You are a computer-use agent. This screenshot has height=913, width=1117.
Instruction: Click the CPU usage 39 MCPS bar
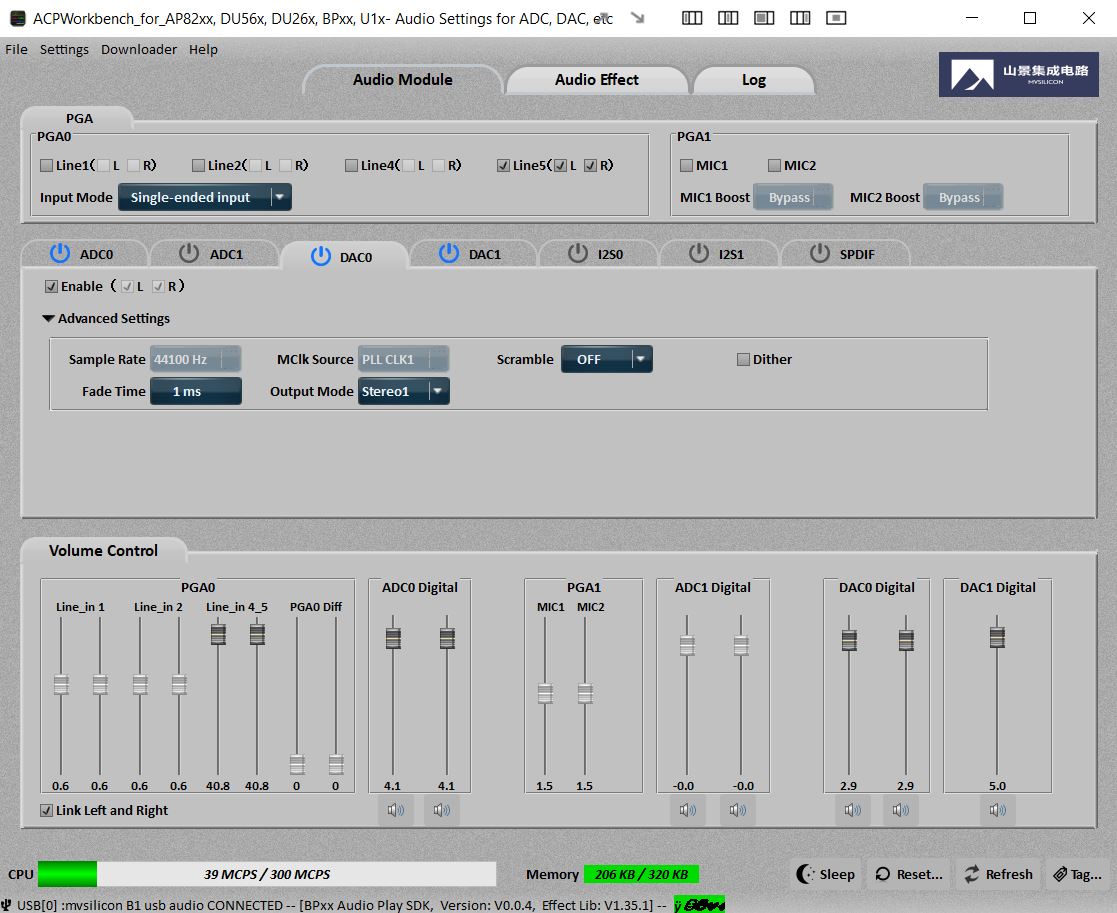pos(266,874)
